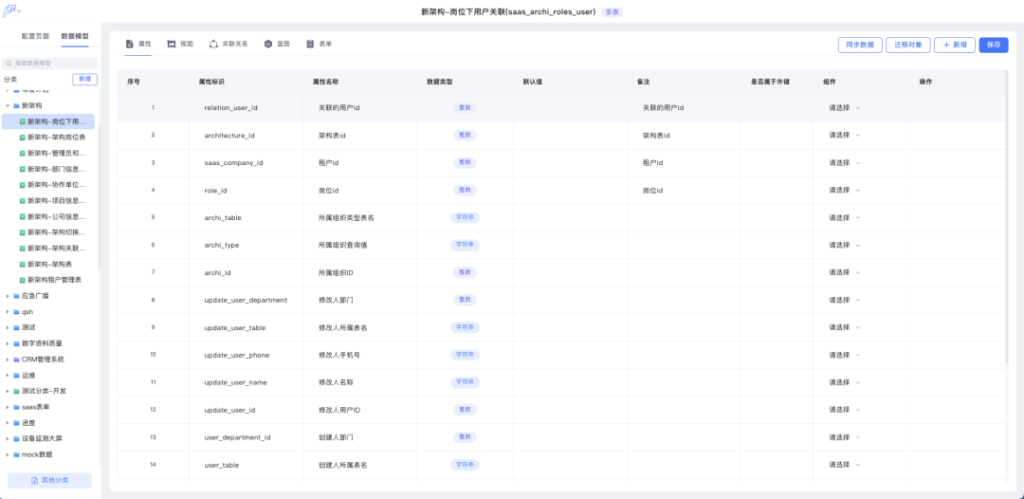Expand the saas表单 folder
This screenshot has height=499, width=1024.
7,407
